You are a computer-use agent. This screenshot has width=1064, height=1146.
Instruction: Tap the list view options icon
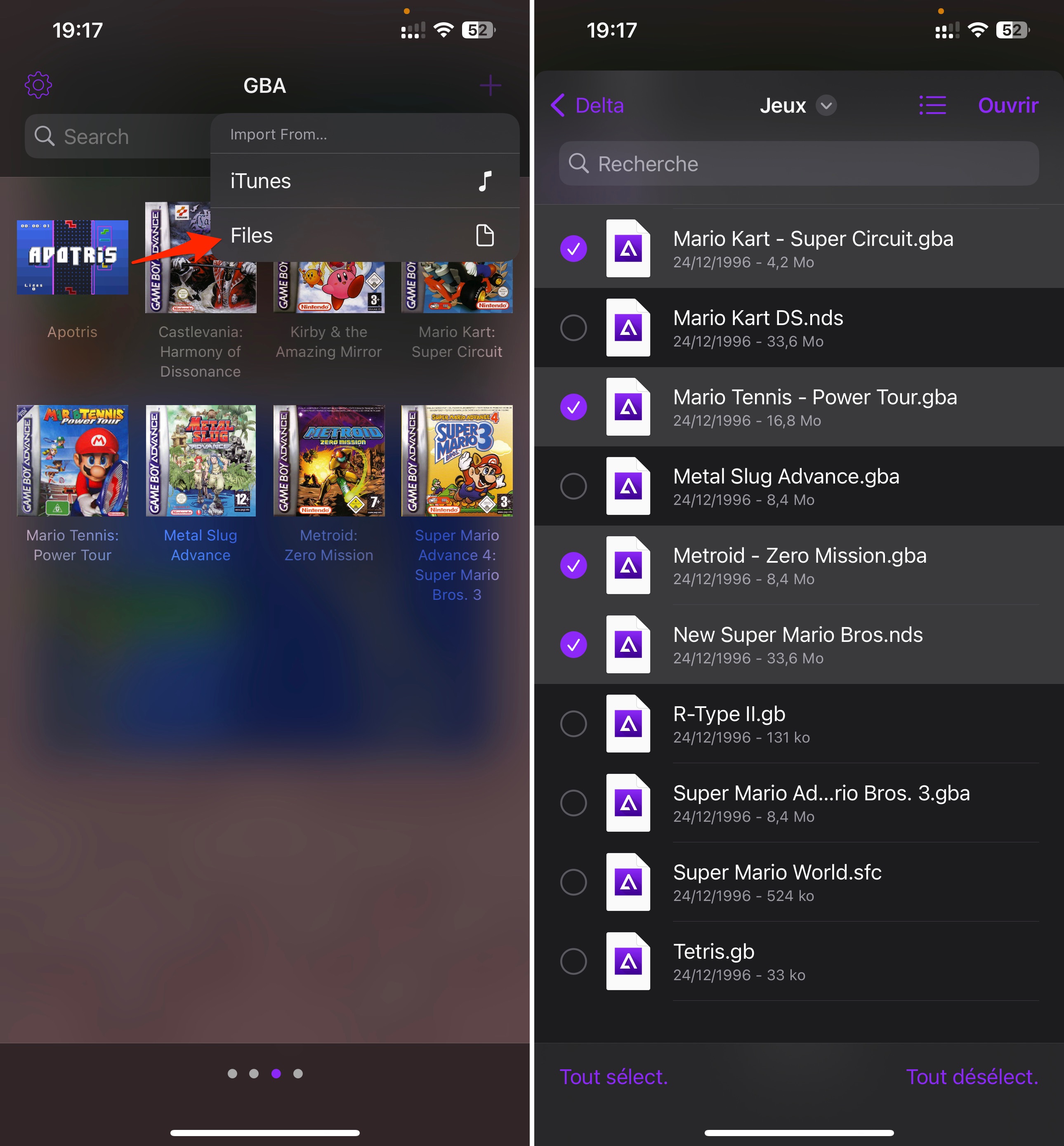click(932, 105)
